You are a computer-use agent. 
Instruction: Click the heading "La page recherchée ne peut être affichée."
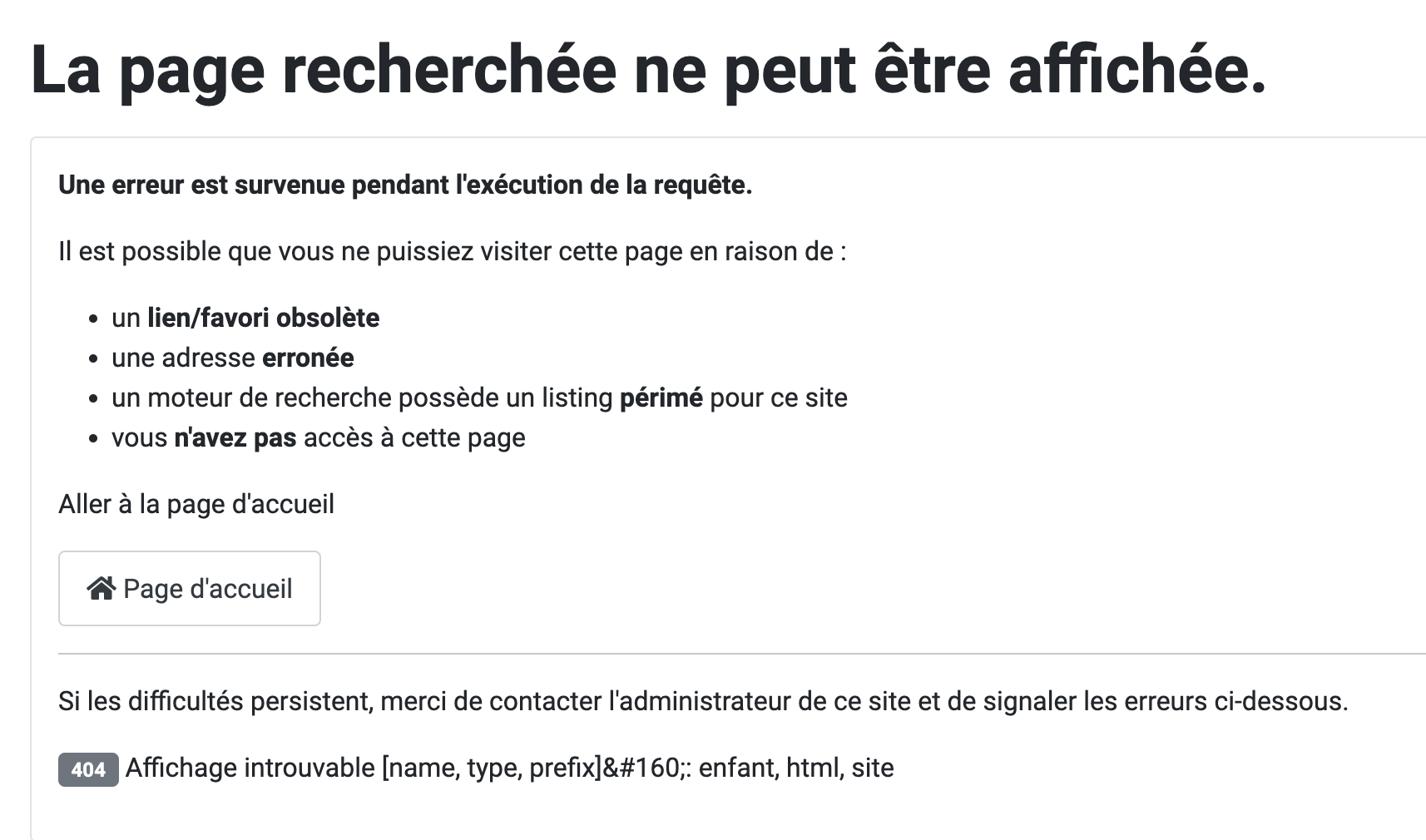pyautogui.click(x=648, y=71)
